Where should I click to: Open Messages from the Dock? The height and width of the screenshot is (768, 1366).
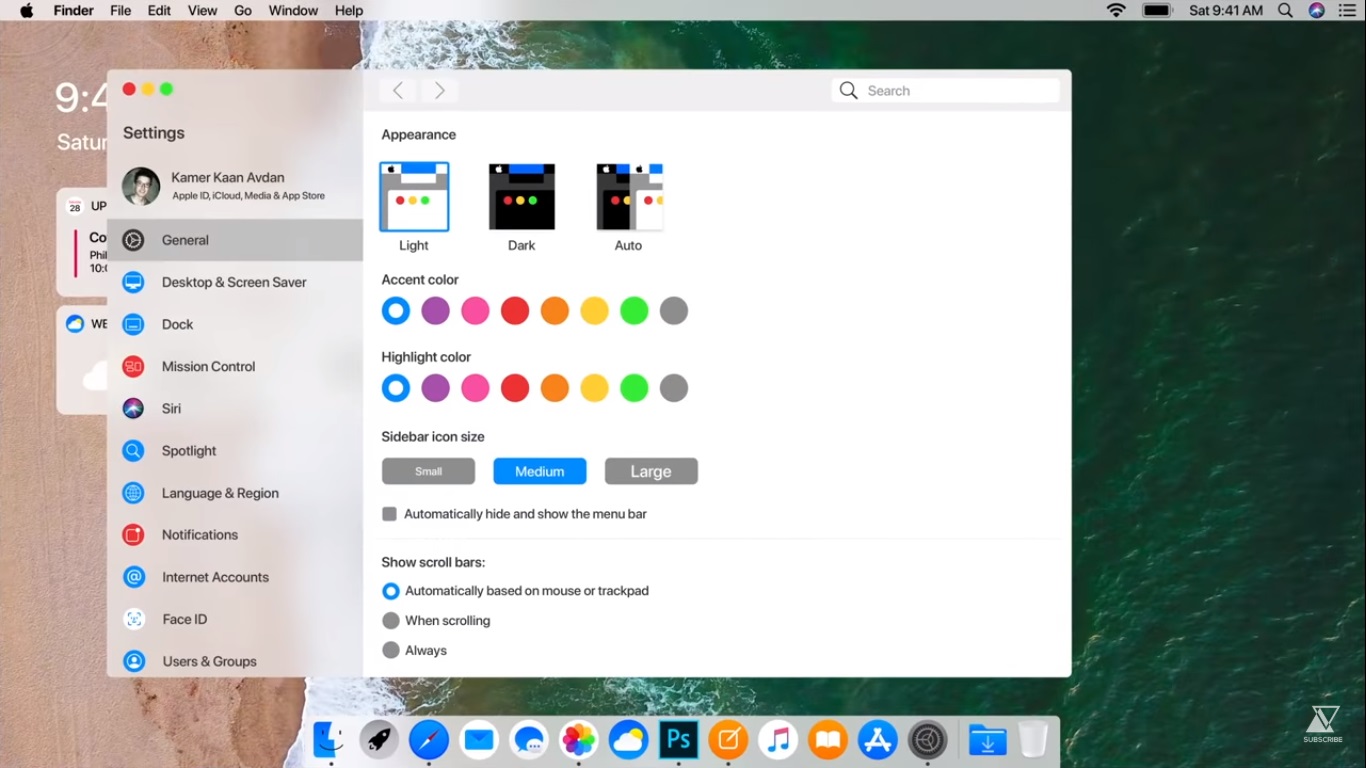tap(528, 740)
